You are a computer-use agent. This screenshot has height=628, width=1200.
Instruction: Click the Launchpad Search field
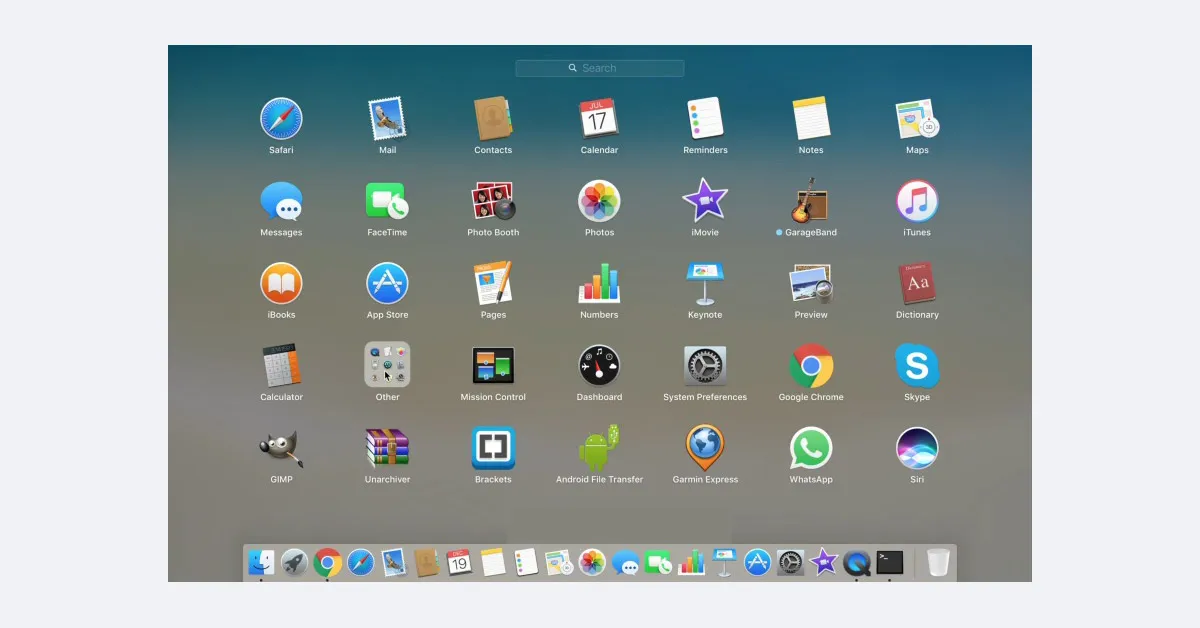[x=600, y=68]
